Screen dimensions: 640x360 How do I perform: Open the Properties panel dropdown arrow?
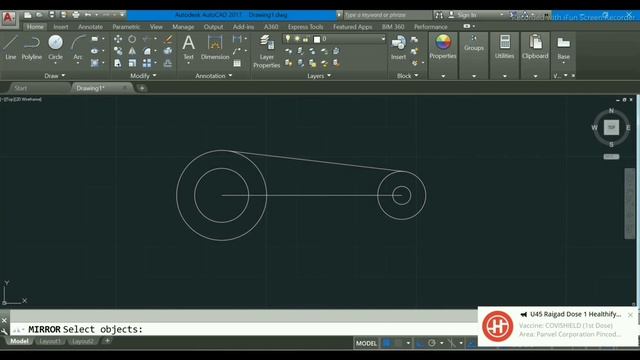443,76
